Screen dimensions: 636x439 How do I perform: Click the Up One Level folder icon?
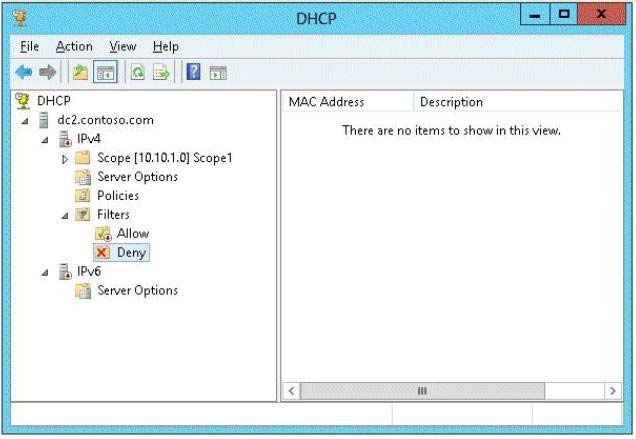coord(80,72)
